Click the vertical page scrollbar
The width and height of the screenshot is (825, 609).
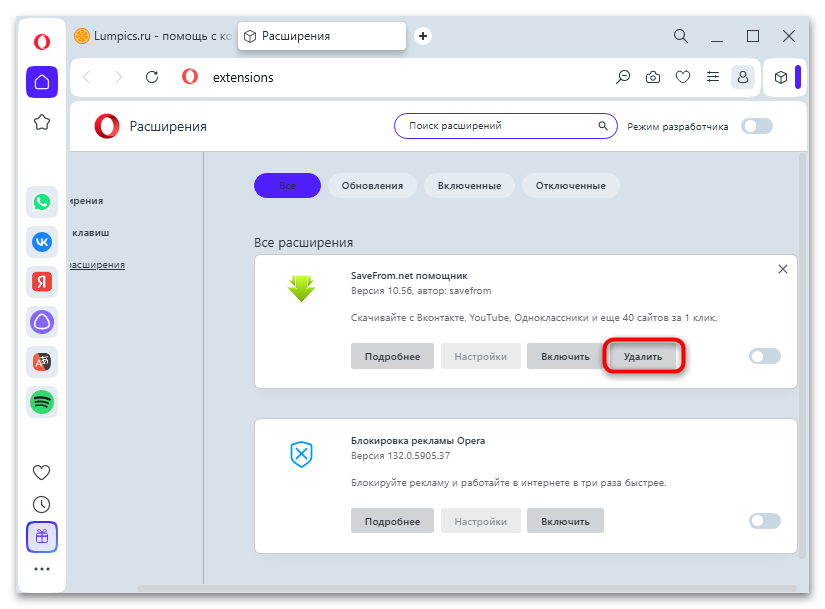(x=802, y=355)
